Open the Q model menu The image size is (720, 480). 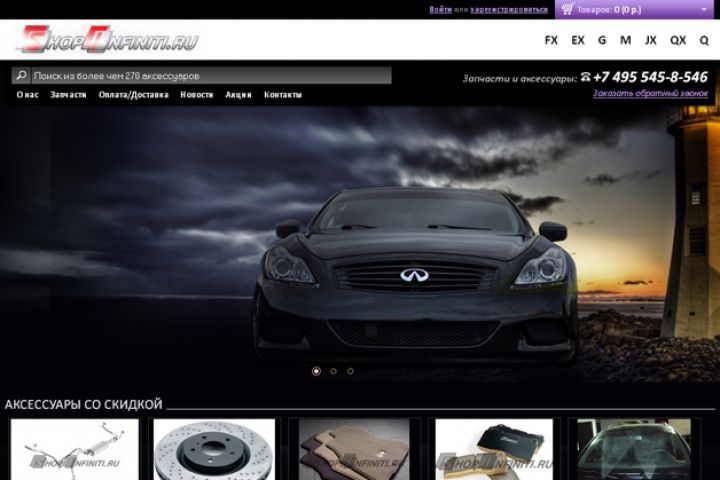pyautogui.click(x=704, y=40)
